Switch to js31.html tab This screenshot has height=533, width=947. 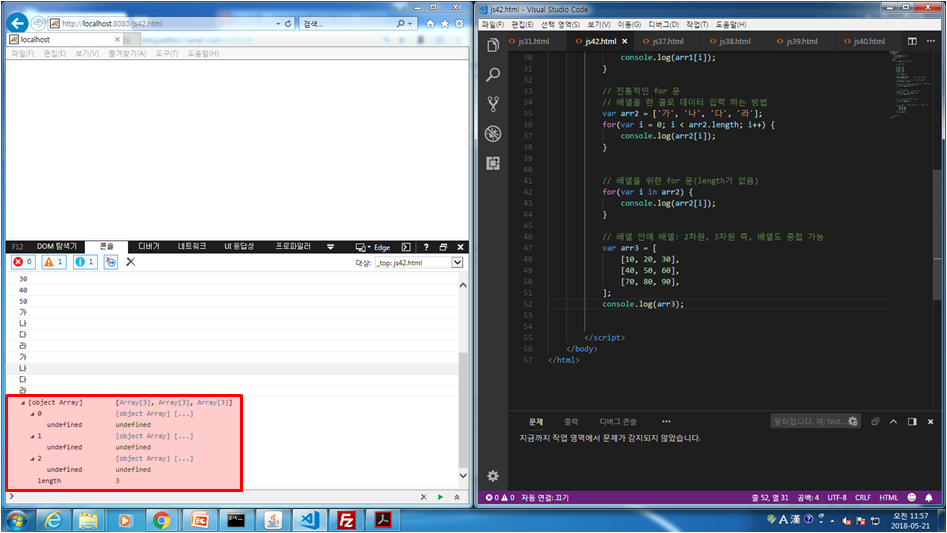tap(534, 41)
